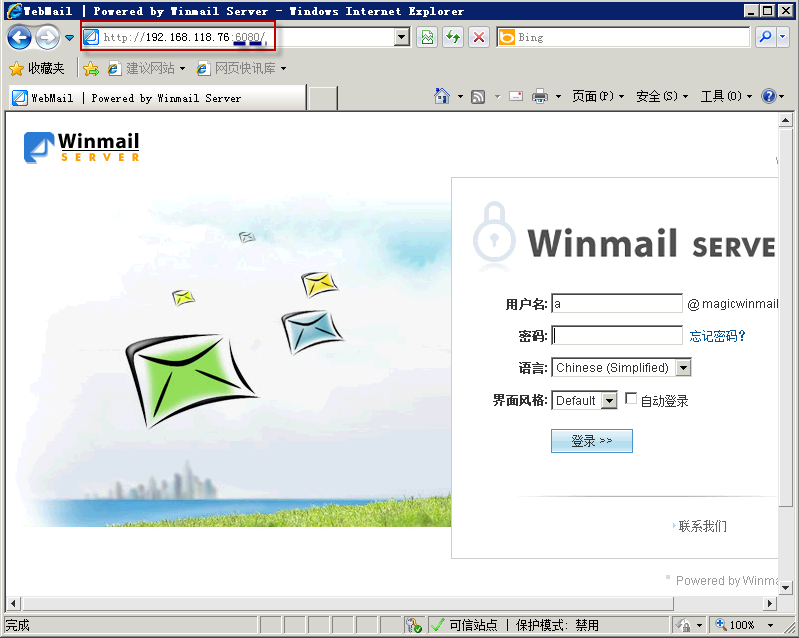799x638 pixels.
Task: Click the 可信站点 trusted zone status
Action: (473, 625)
